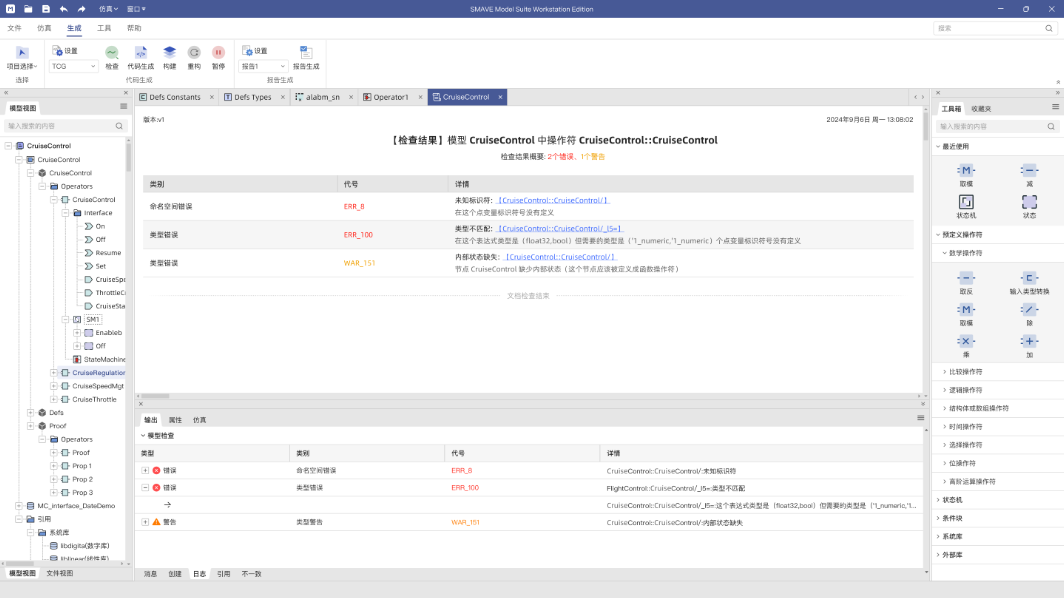Open internal state missing link for WAR_151
The image size is (1064, 598).
click(560, 257)
